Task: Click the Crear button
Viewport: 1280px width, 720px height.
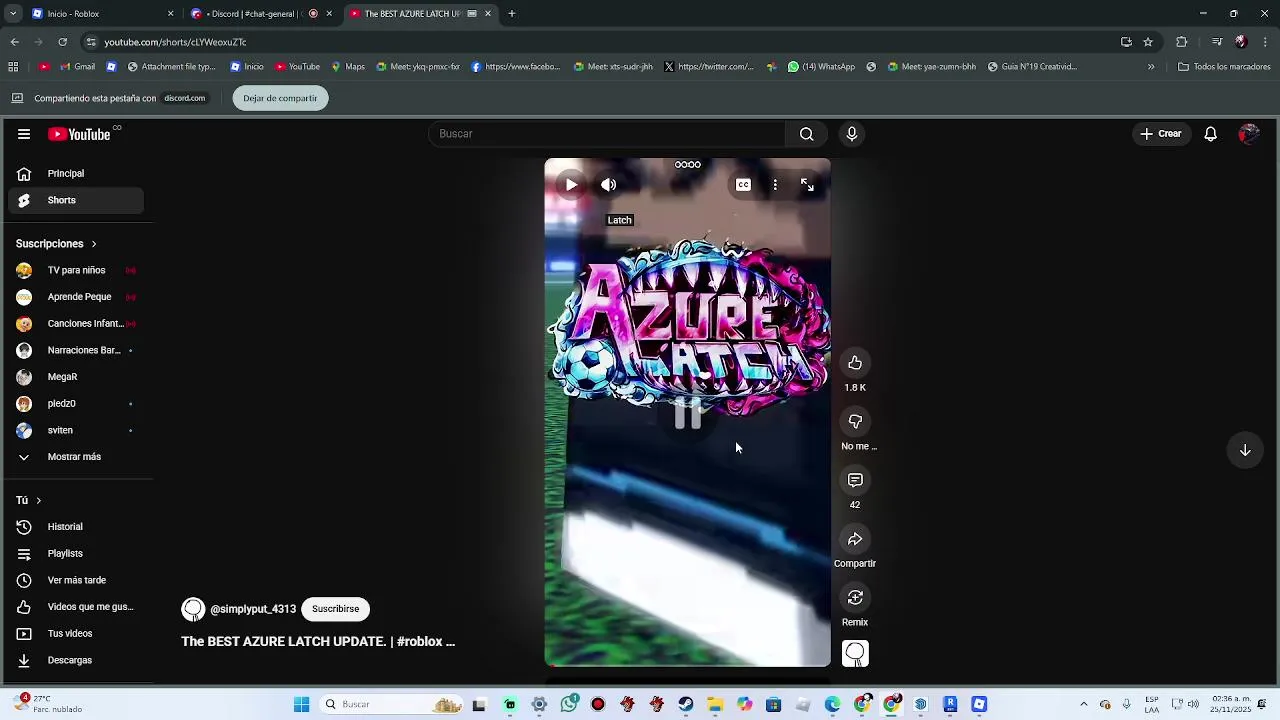Action: coord(1160,134)
